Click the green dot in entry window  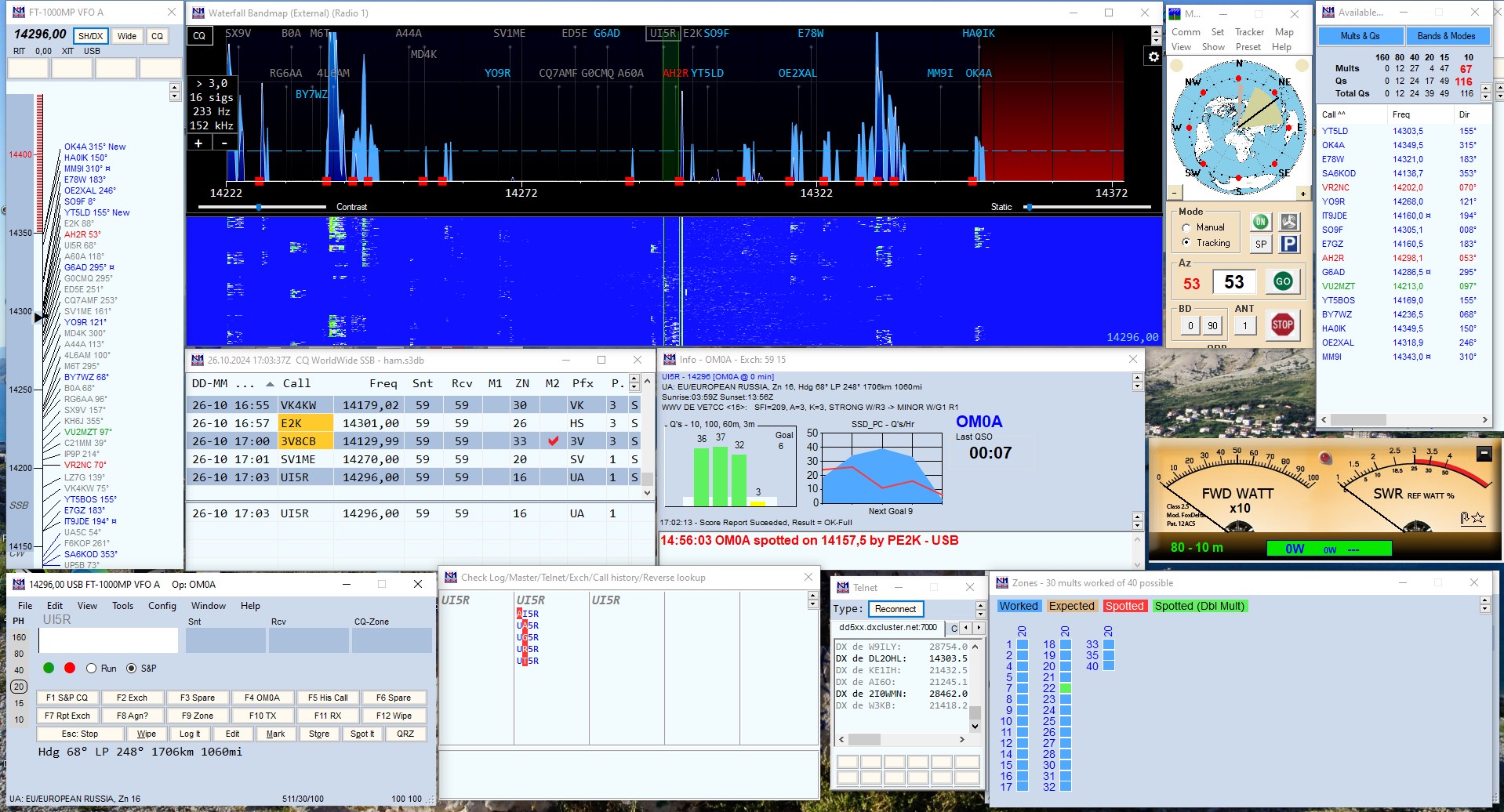49,668
